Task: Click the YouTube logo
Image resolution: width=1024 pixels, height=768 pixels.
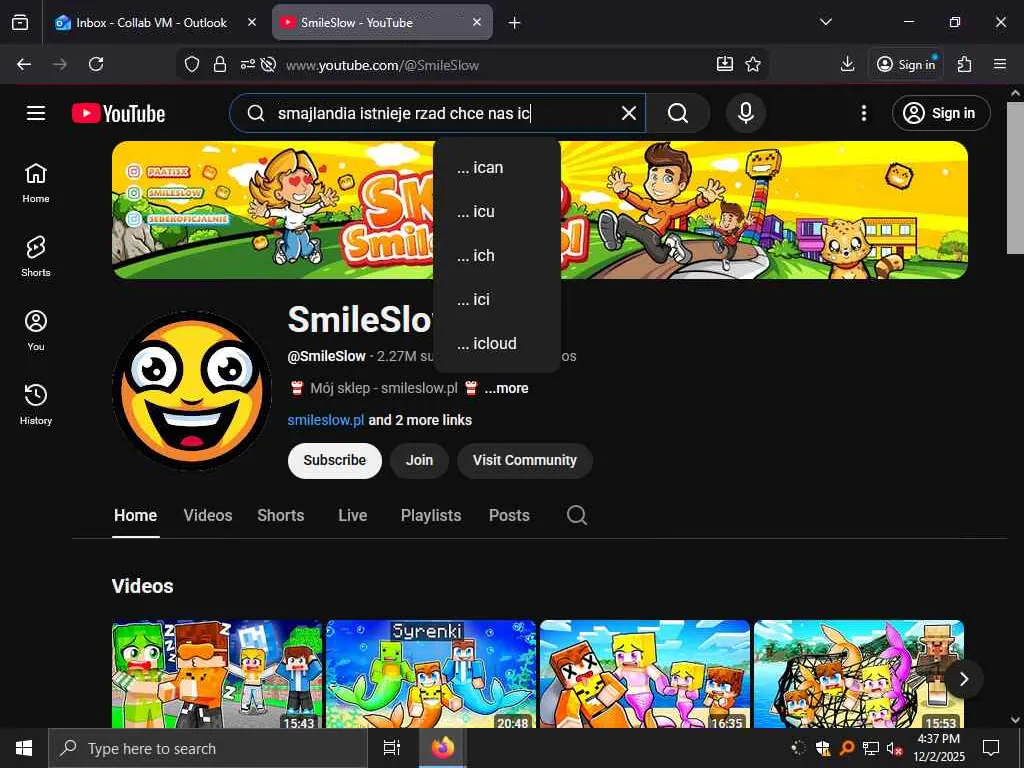Action: coord(118,113)
